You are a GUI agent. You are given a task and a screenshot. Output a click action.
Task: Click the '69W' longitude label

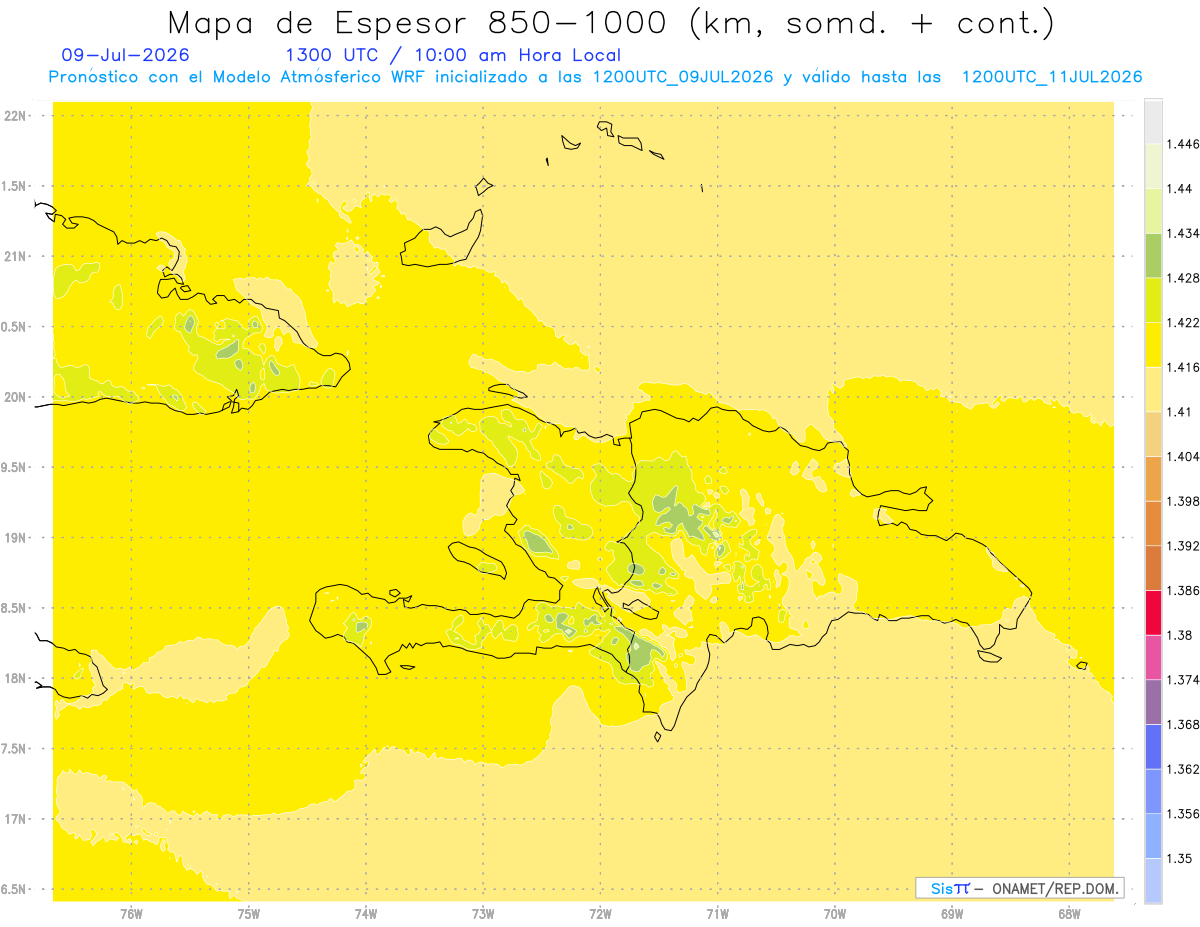[x=952, y=913]
